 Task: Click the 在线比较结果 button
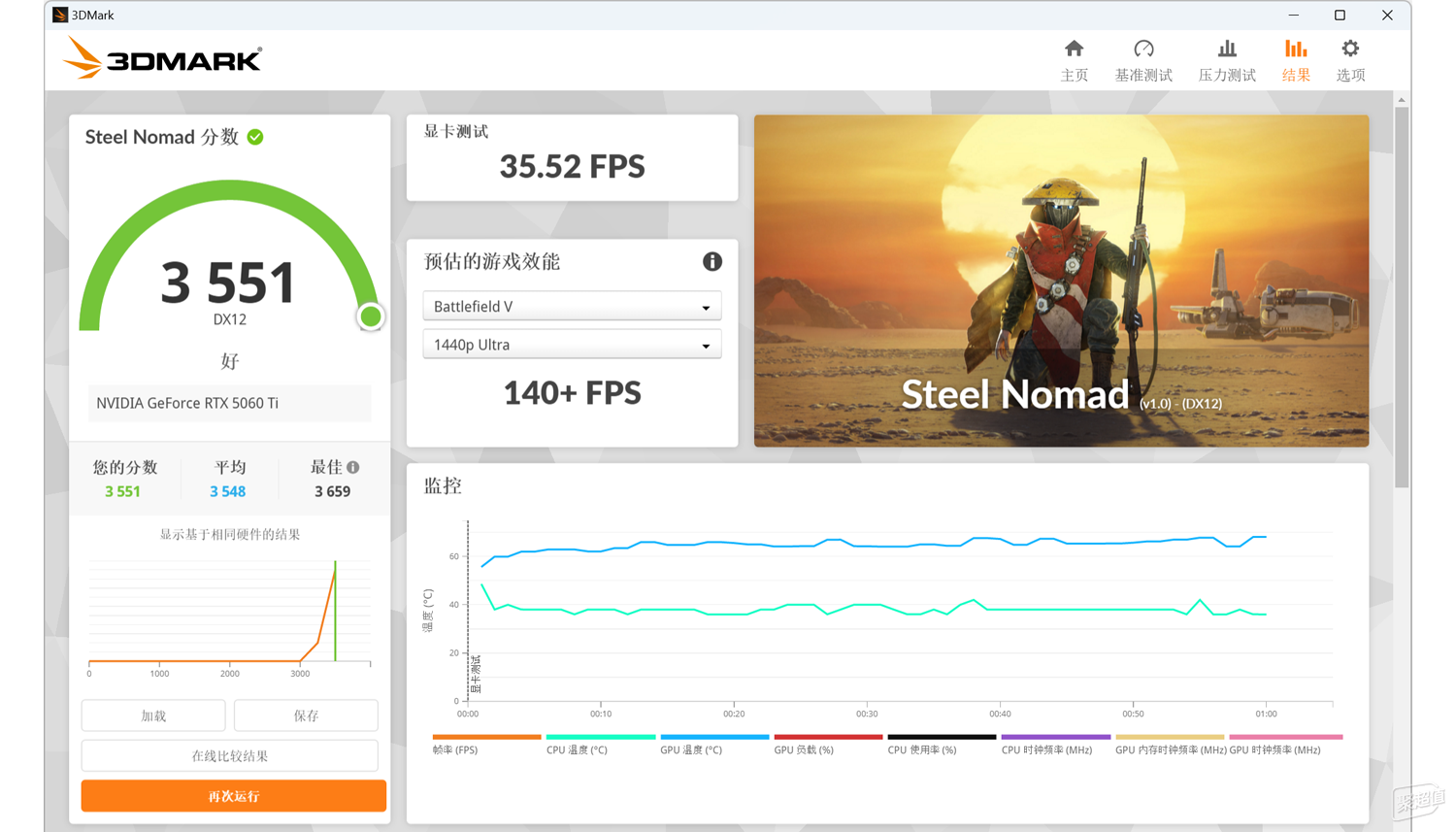click(230, 755)
